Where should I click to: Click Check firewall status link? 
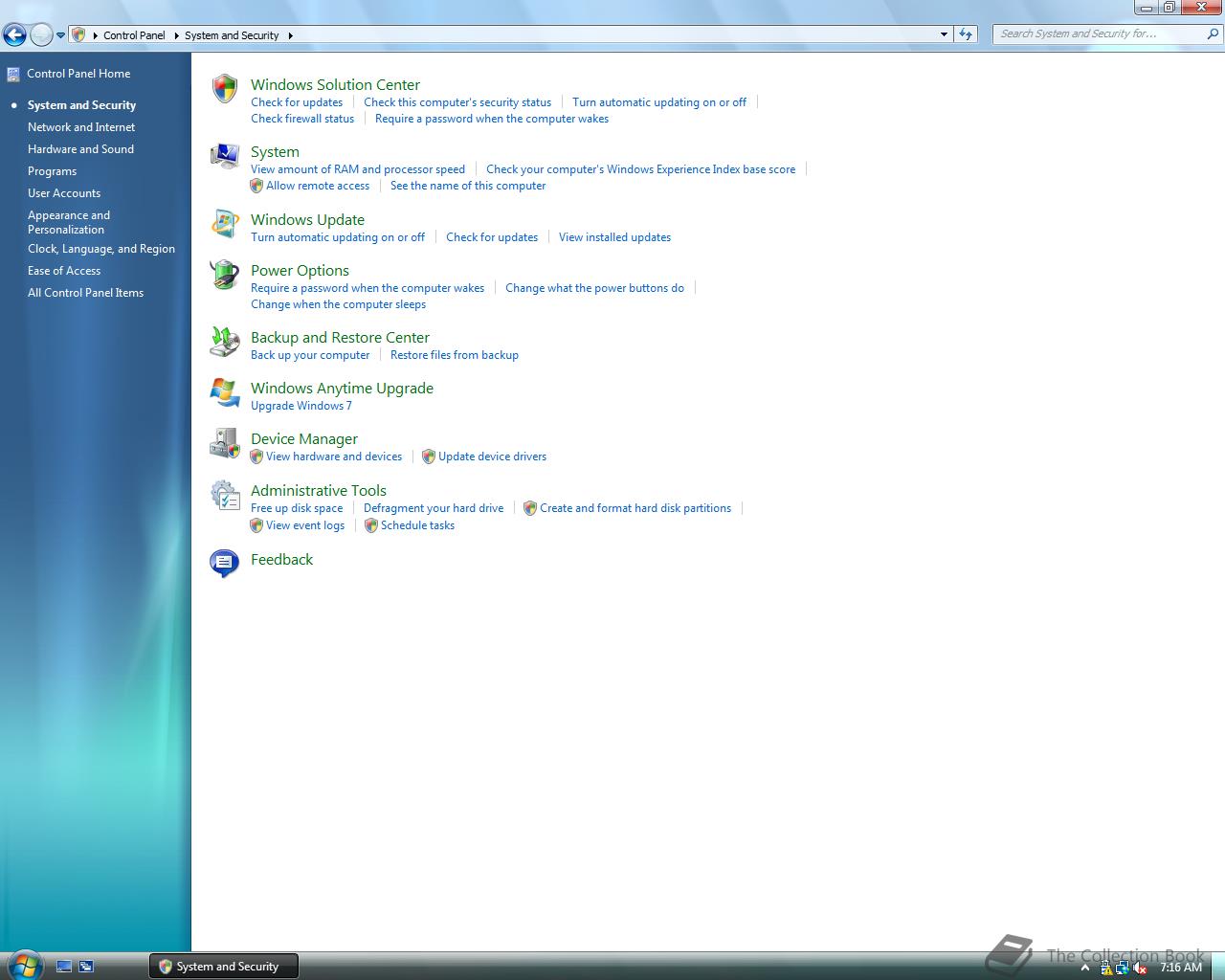(302, 119)
